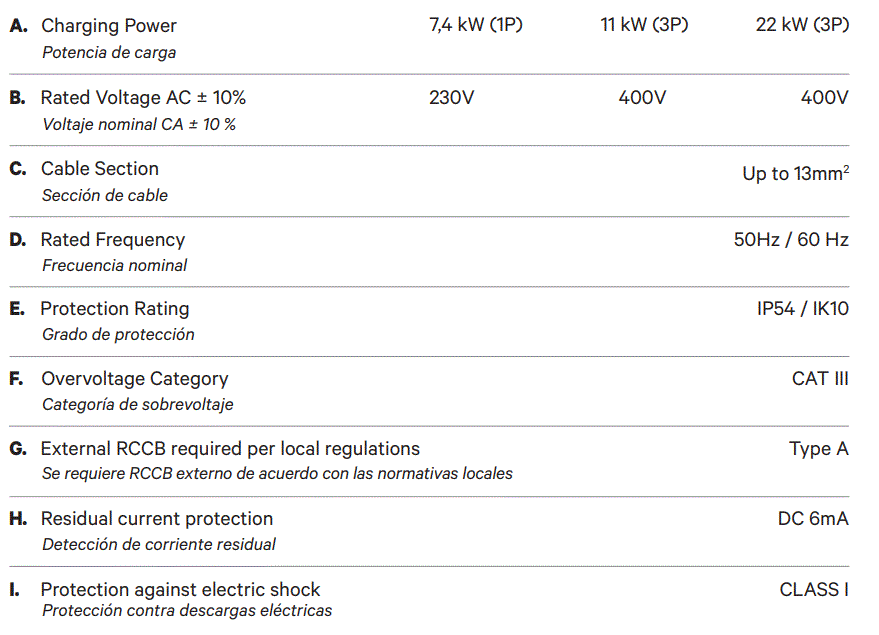The image size is (879, 635).
Task: Click the 'Cable Section' row label
Action: (99, 169)
